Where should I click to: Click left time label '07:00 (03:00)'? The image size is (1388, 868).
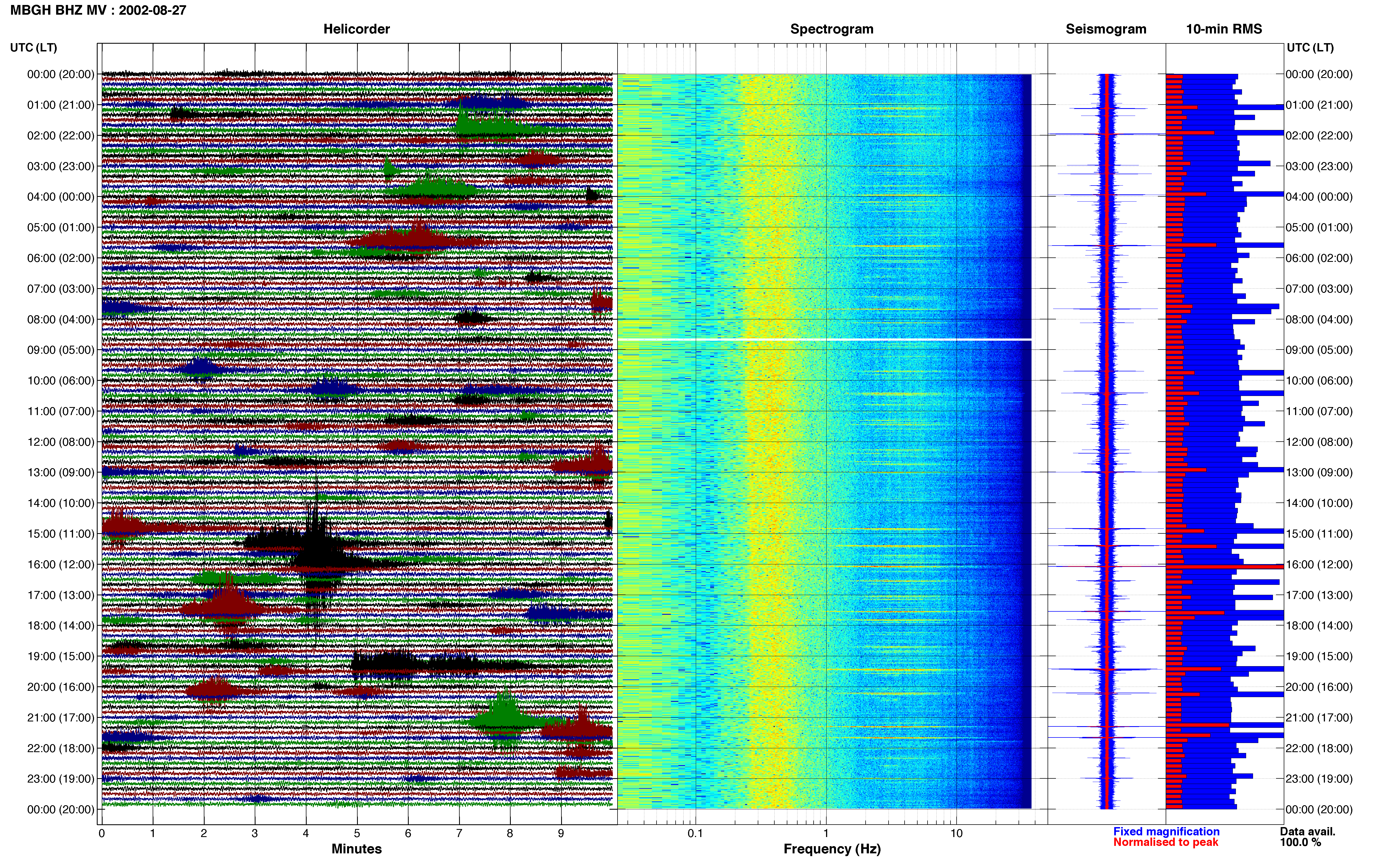click(x=61, y=289)
